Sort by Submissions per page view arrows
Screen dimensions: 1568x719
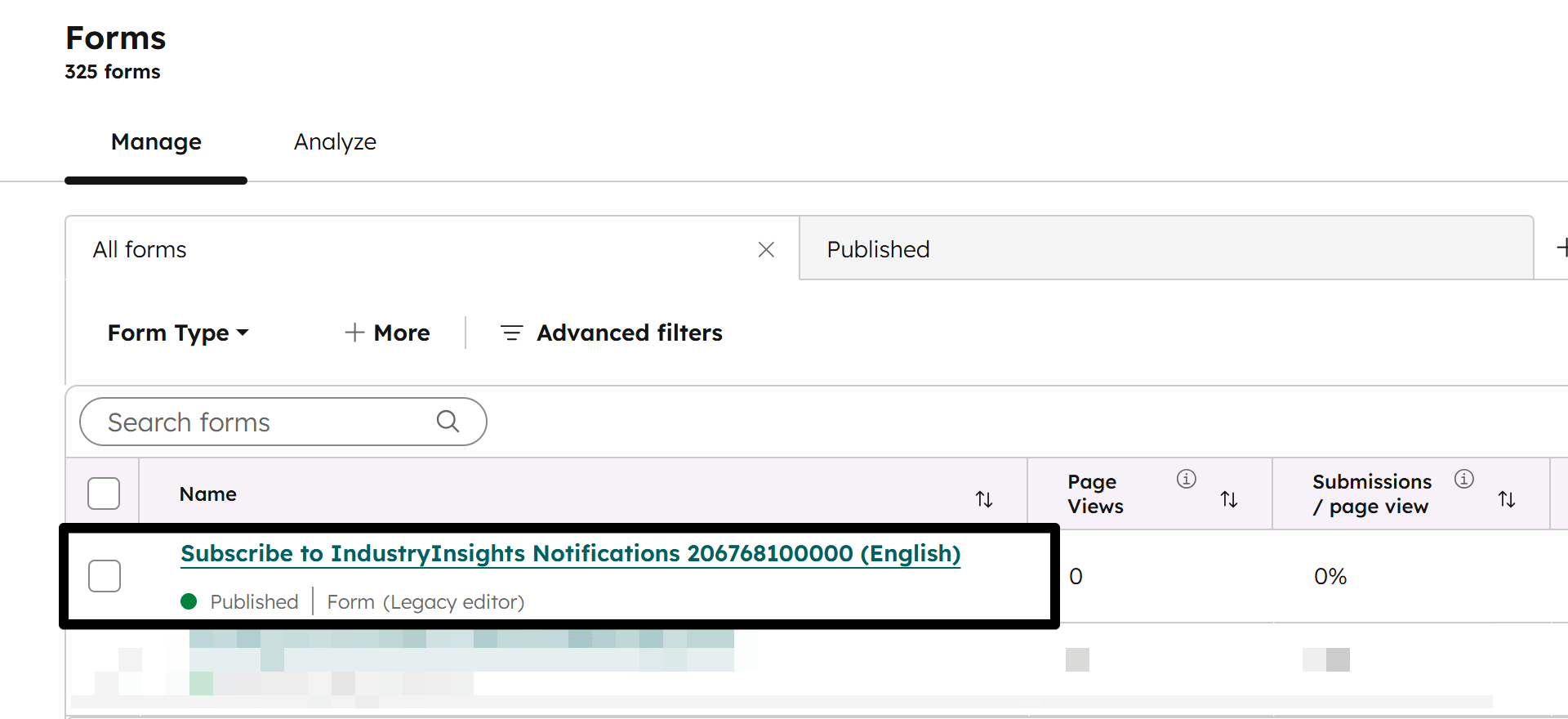[1507, 498]
